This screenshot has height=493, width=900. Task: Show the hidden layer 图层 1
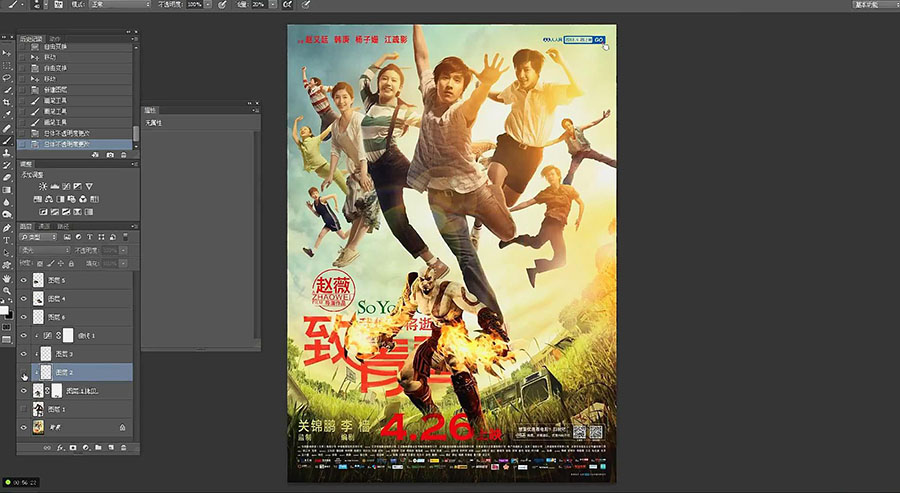(x=24, y=409)
